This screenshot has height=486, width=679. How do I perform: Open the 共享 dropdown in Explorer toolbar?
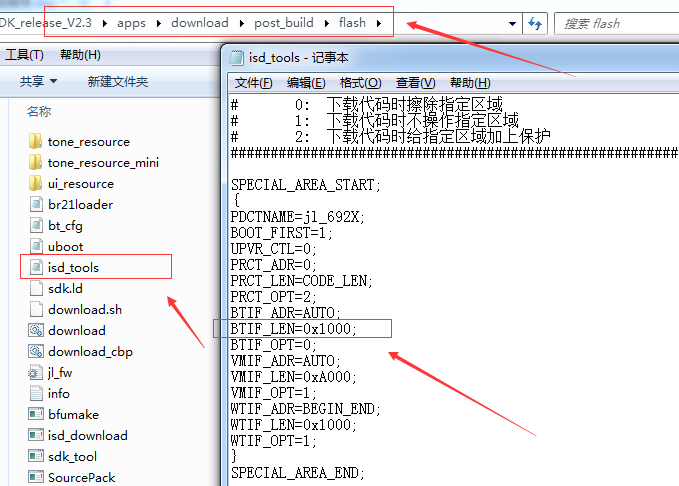pyautogui.click(x=38, y=81)
